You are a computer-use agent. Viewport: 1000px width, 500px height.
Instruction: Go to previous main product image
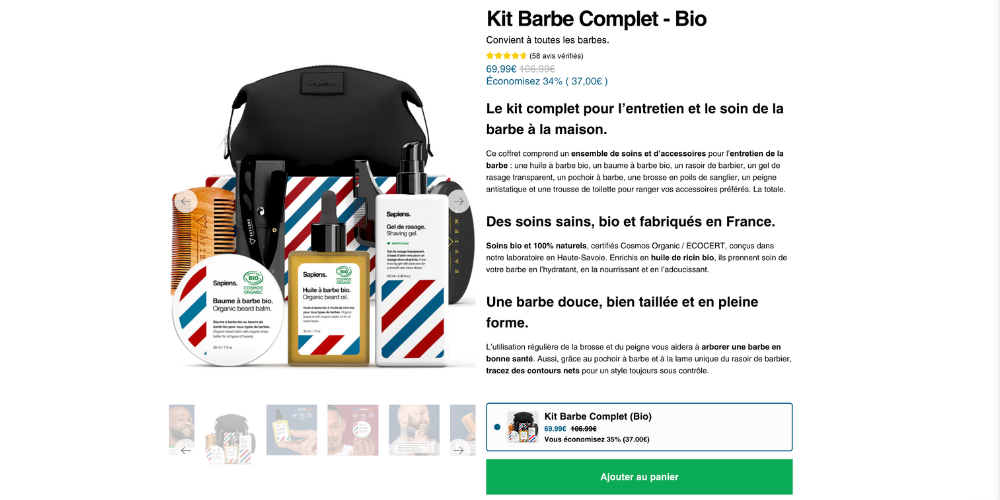(186, 202)
